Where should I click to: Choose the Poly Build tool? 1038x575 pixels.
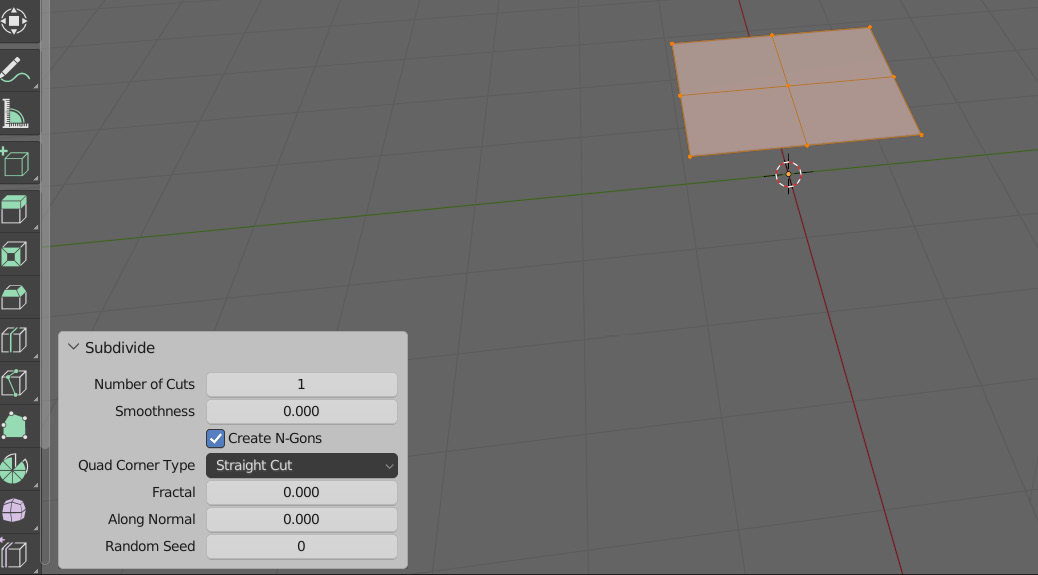click(x=14, y=426)
